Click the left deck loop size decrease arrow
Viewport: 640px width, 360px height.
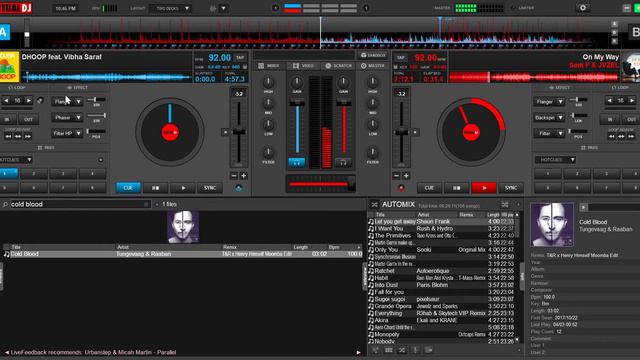(6, 100)
